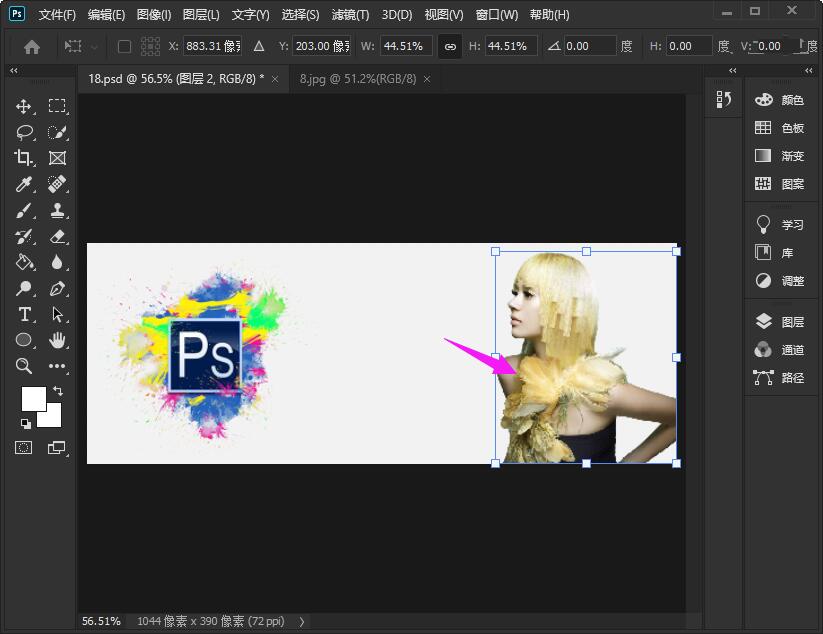Select the Move tool
The height and width of the screenshot is (634, 823).
point(24,106)
